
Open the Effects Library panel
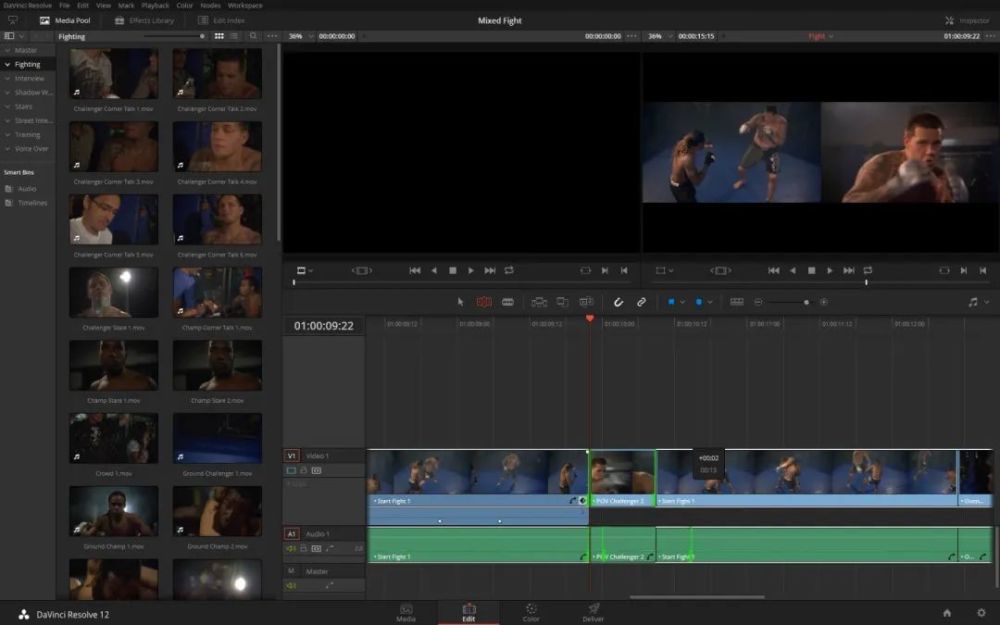144,20
